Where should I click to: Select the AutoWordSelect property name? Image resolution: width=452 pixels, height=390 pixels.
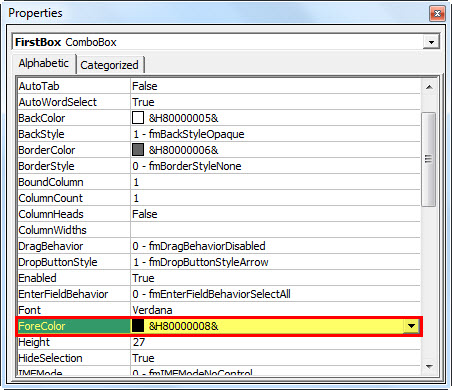[x=57, y=102]
